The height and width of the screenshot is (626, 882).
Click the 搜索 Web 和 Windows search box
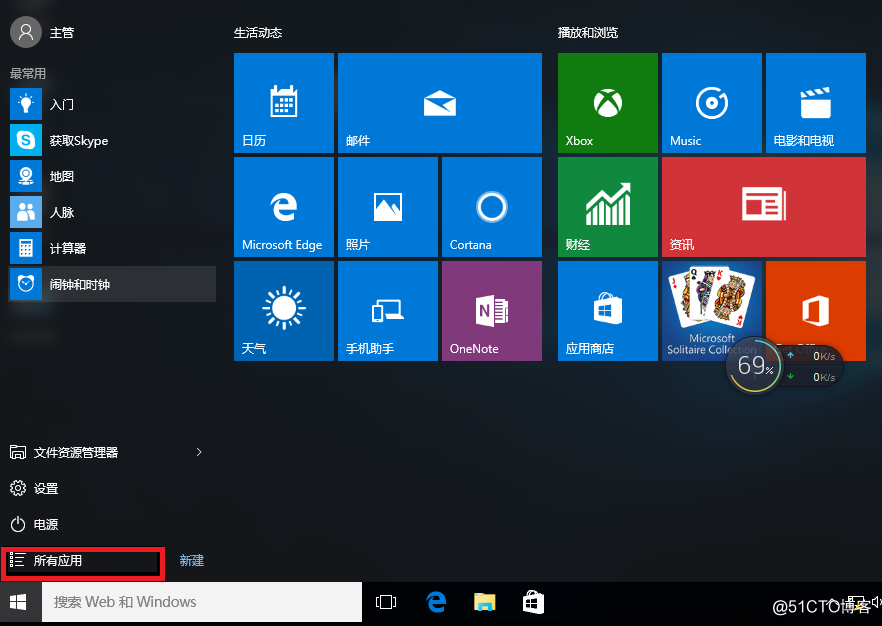pos(202,602)
